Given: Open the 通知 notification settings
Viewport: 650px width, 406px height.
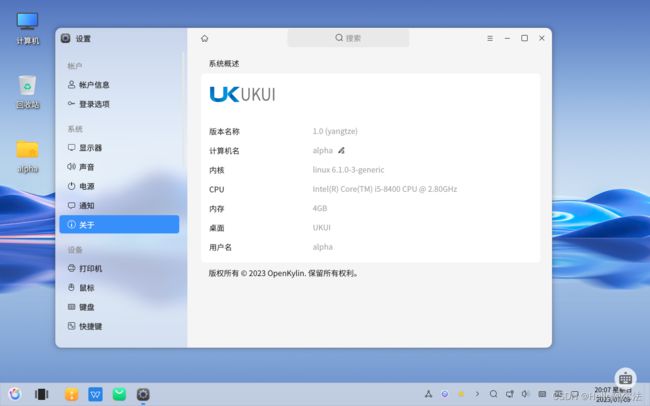Looking at the screenshot, I should [119, 205].
